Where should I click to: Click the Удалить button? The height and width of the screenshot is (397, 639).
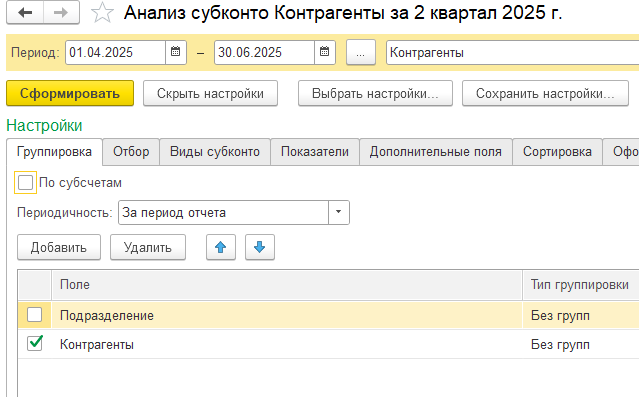148,247
